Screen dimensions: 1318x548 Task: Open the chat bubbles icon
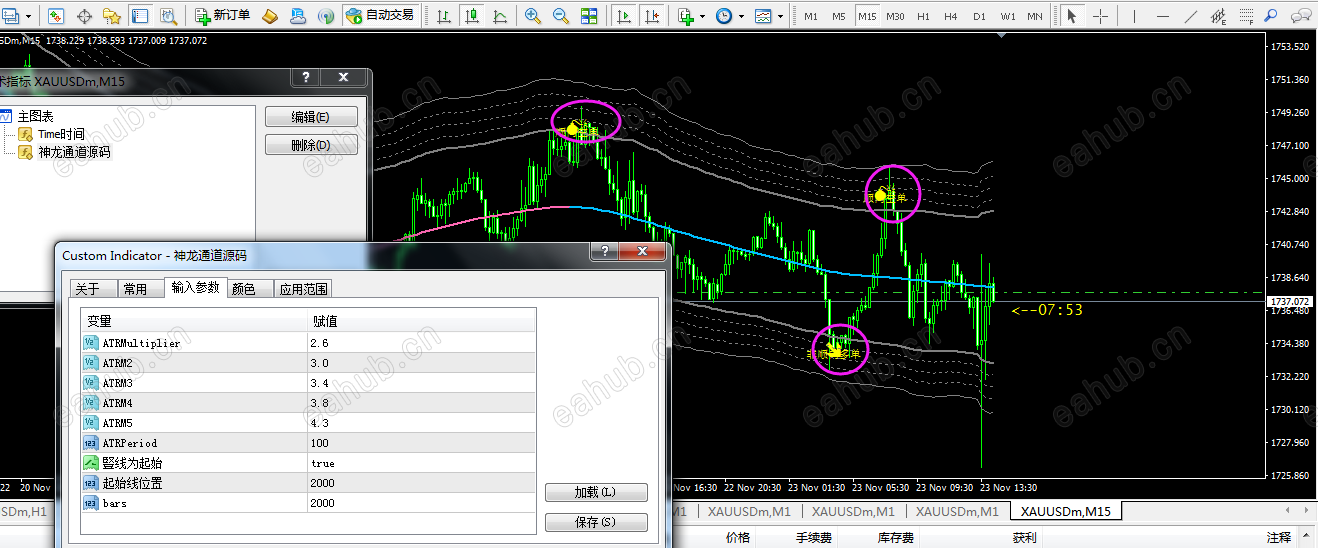point(1301,16)
